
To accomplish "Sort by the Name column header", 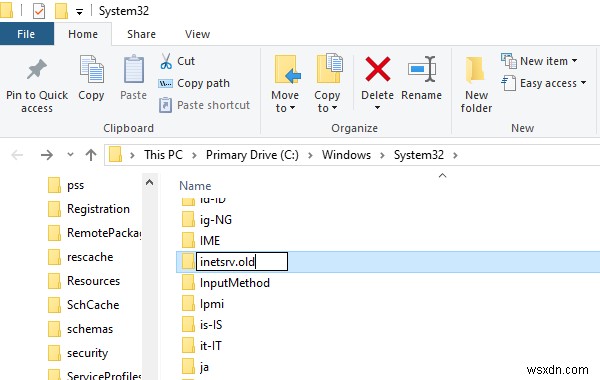I will click(195, 186).
